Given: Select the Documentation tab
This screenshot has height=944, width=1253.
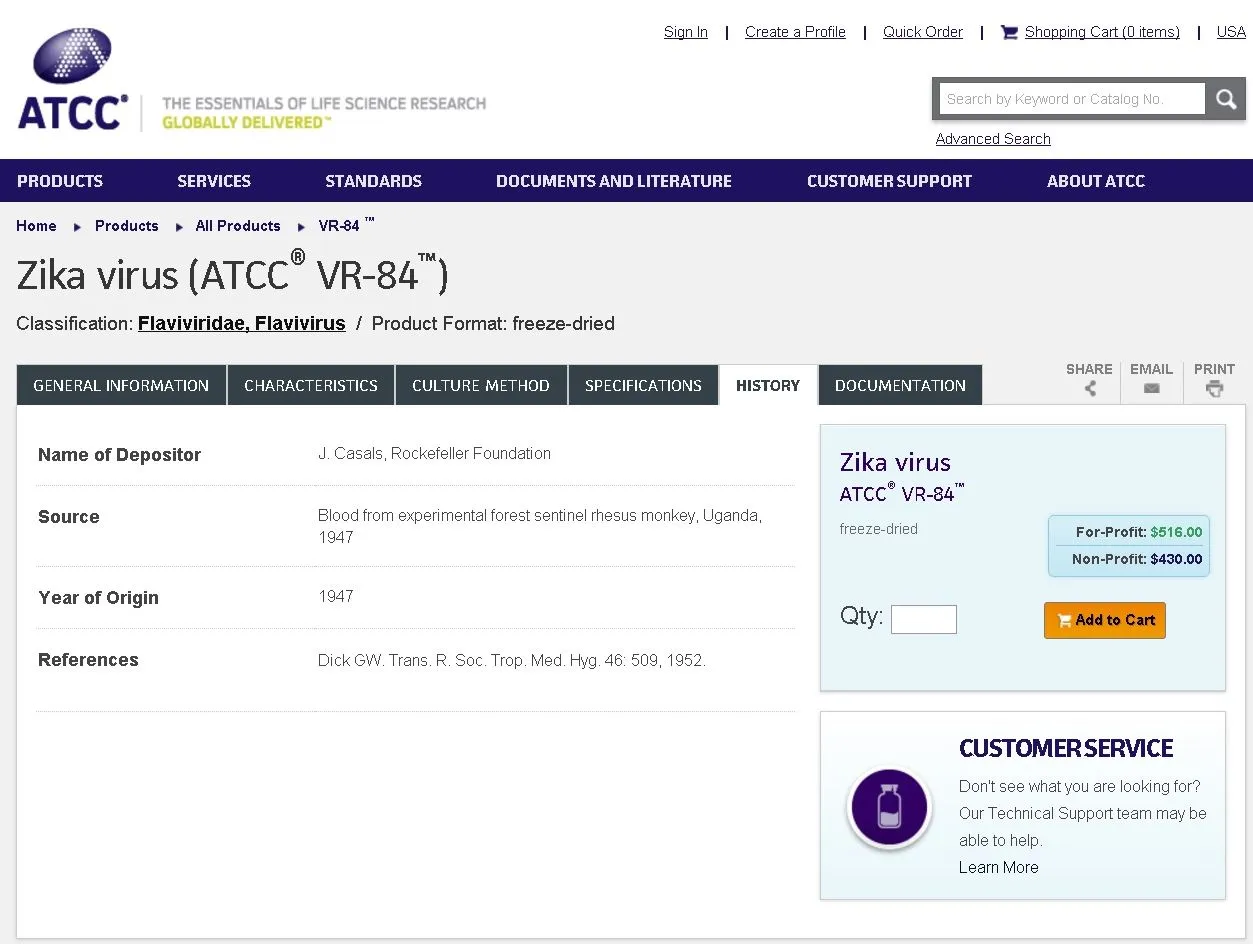Looking at the screenshot, I should pyautogui.click(x=900, y=385).
